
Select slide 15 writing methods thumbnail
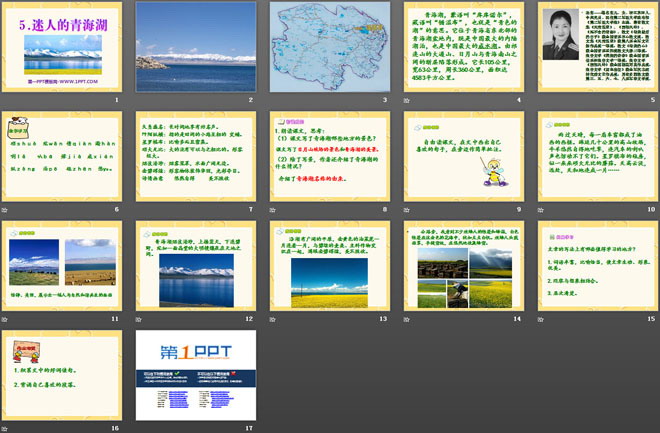598,266
